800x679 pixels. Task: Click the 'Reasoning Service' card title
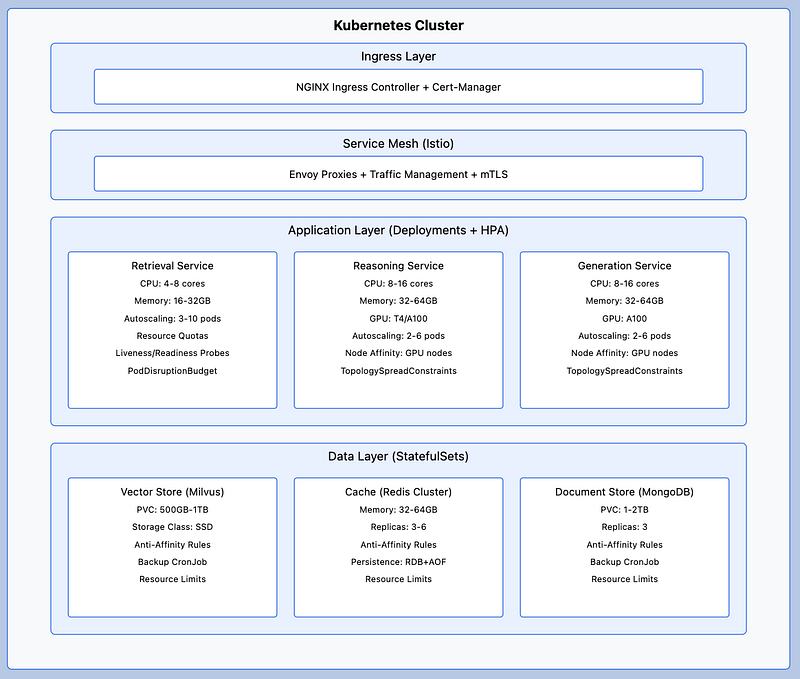(x=398, y=266)
